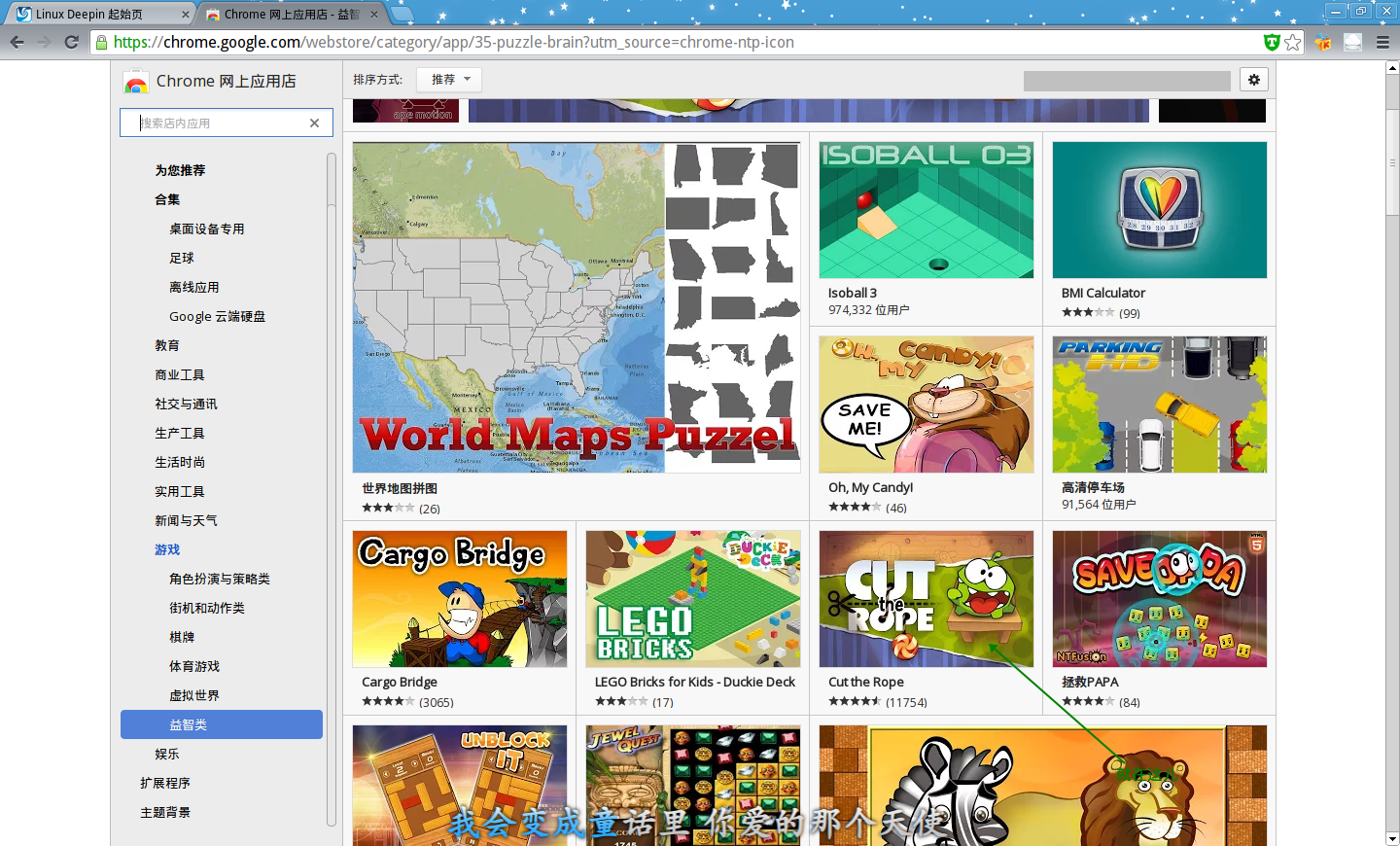Close the Linux Deepin tab
Screen dimensions: 1400x846
[x=186, y=15]
